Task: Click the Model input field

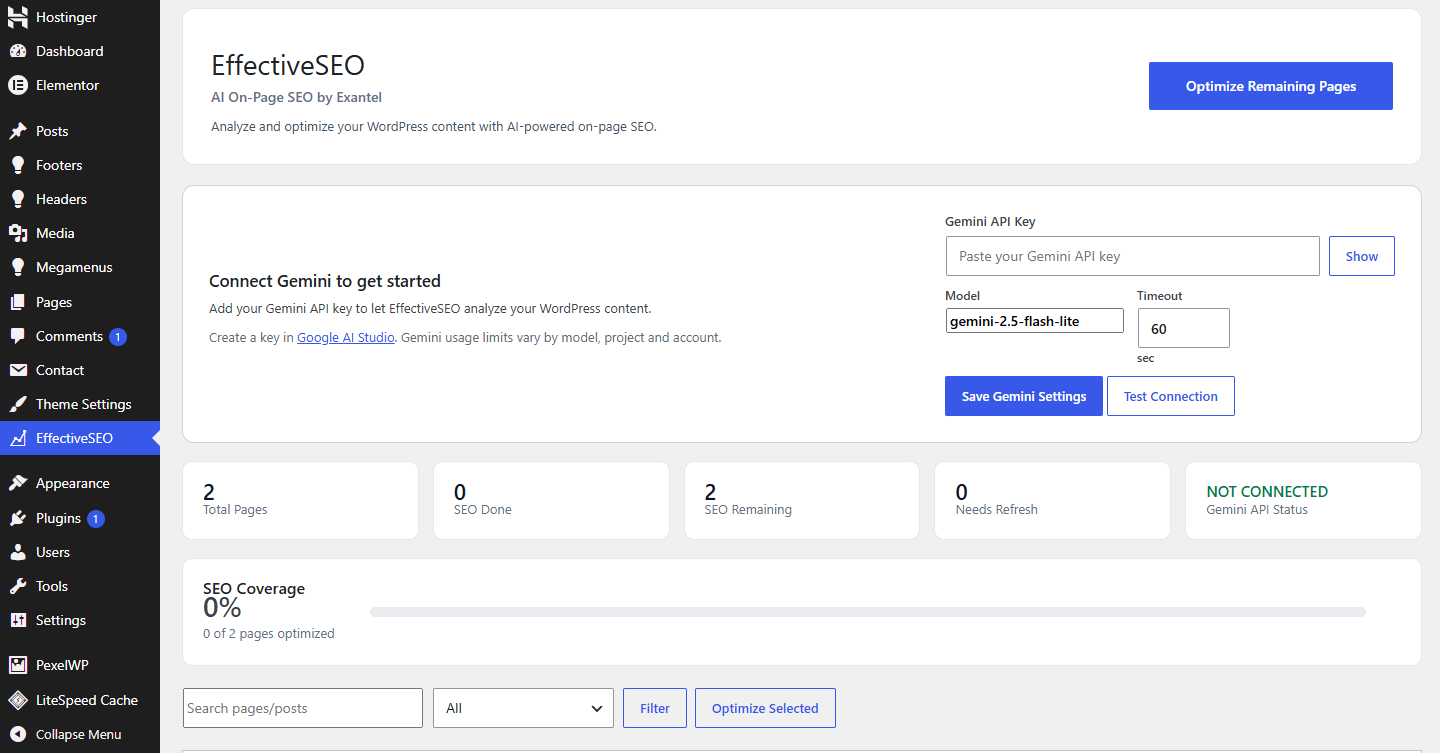Action: tap(1035, 321)
